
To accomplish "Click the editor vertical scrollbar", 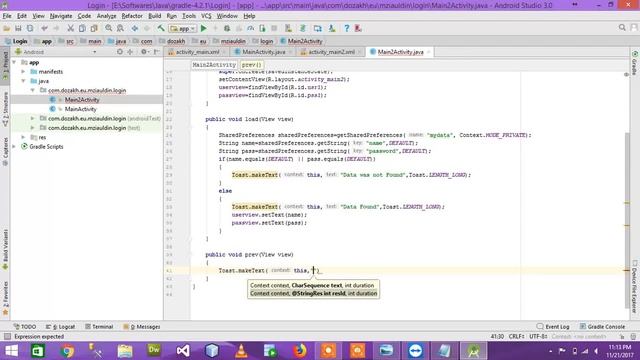I will coord(627,220).
